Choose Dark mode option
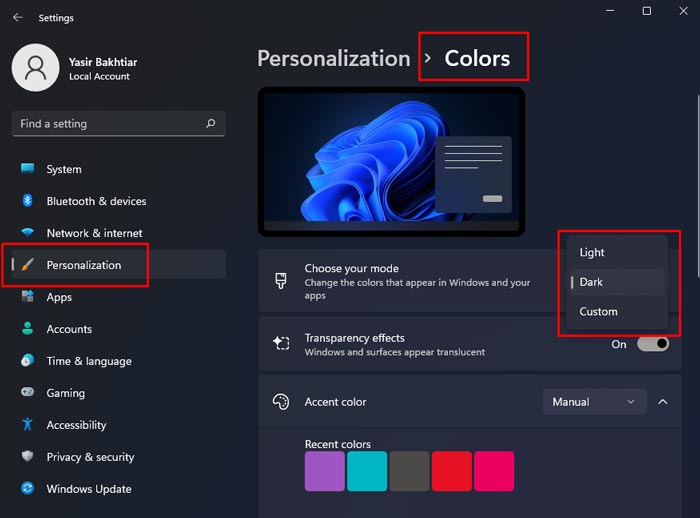The height and width of the screenshot is (518, 700). pos(616,282)
